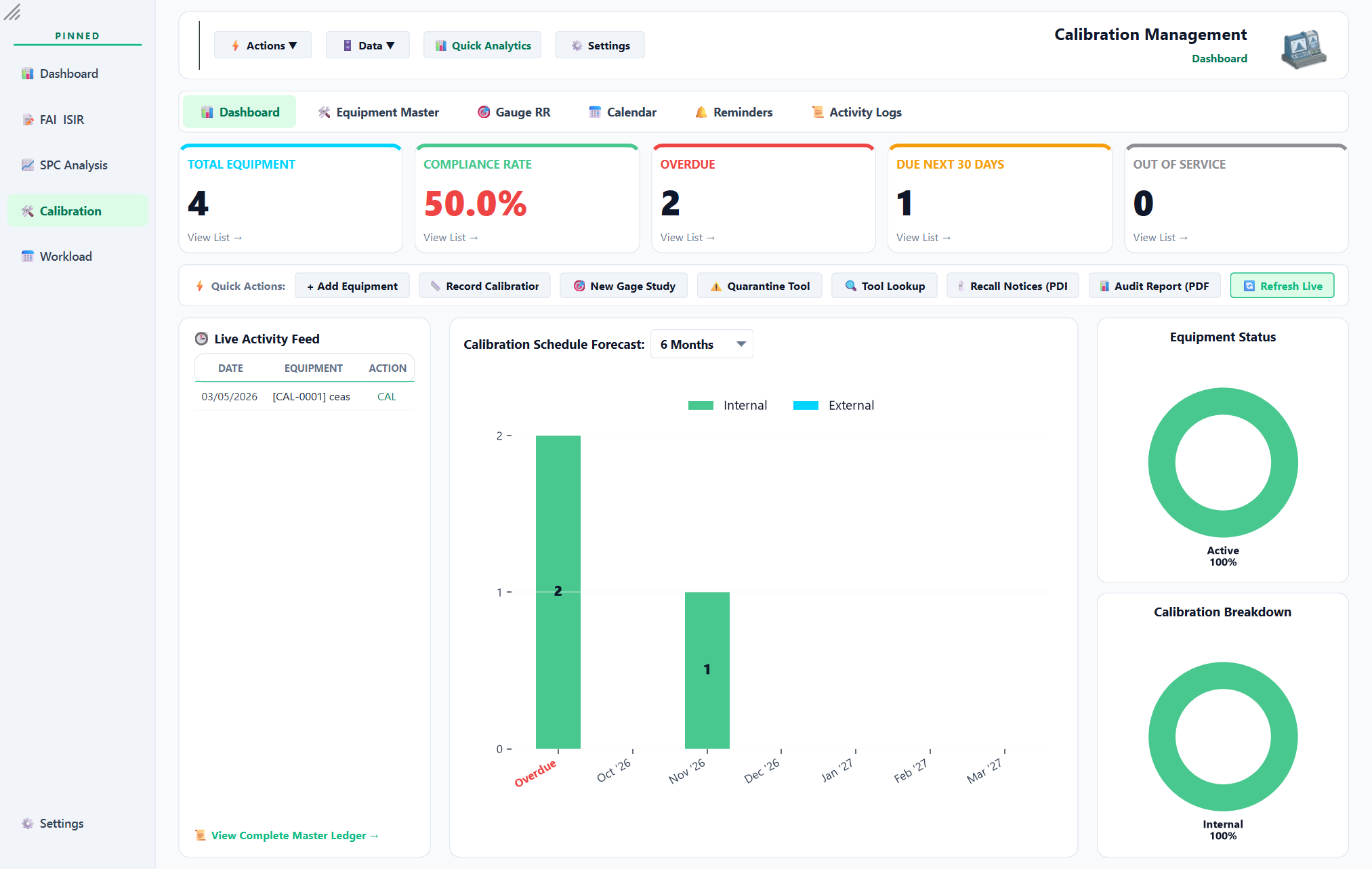
Task: Click the green Internal legend color swatch
Action: 701,406
